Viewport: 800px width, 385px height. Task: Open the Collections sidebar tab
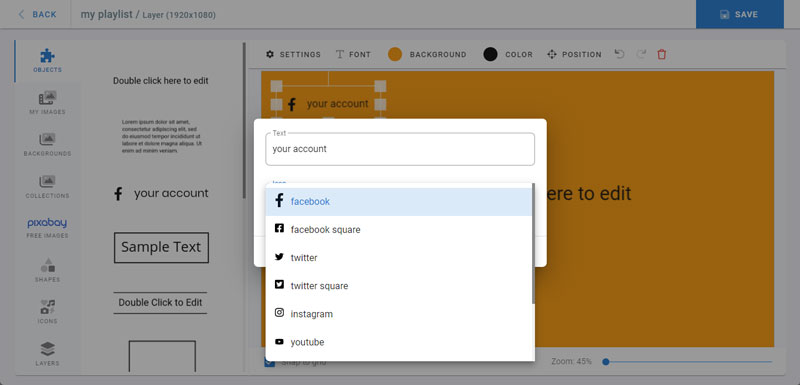47,187
